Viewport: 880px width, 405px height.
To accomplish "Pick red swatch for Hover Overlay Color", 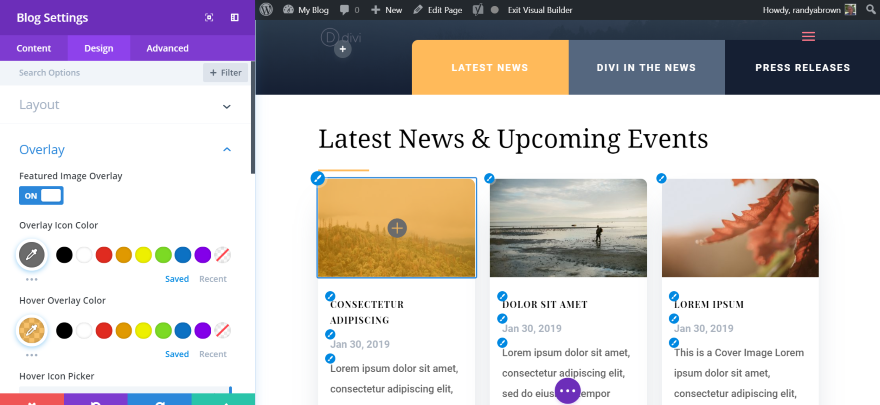I will coord(104,330).
